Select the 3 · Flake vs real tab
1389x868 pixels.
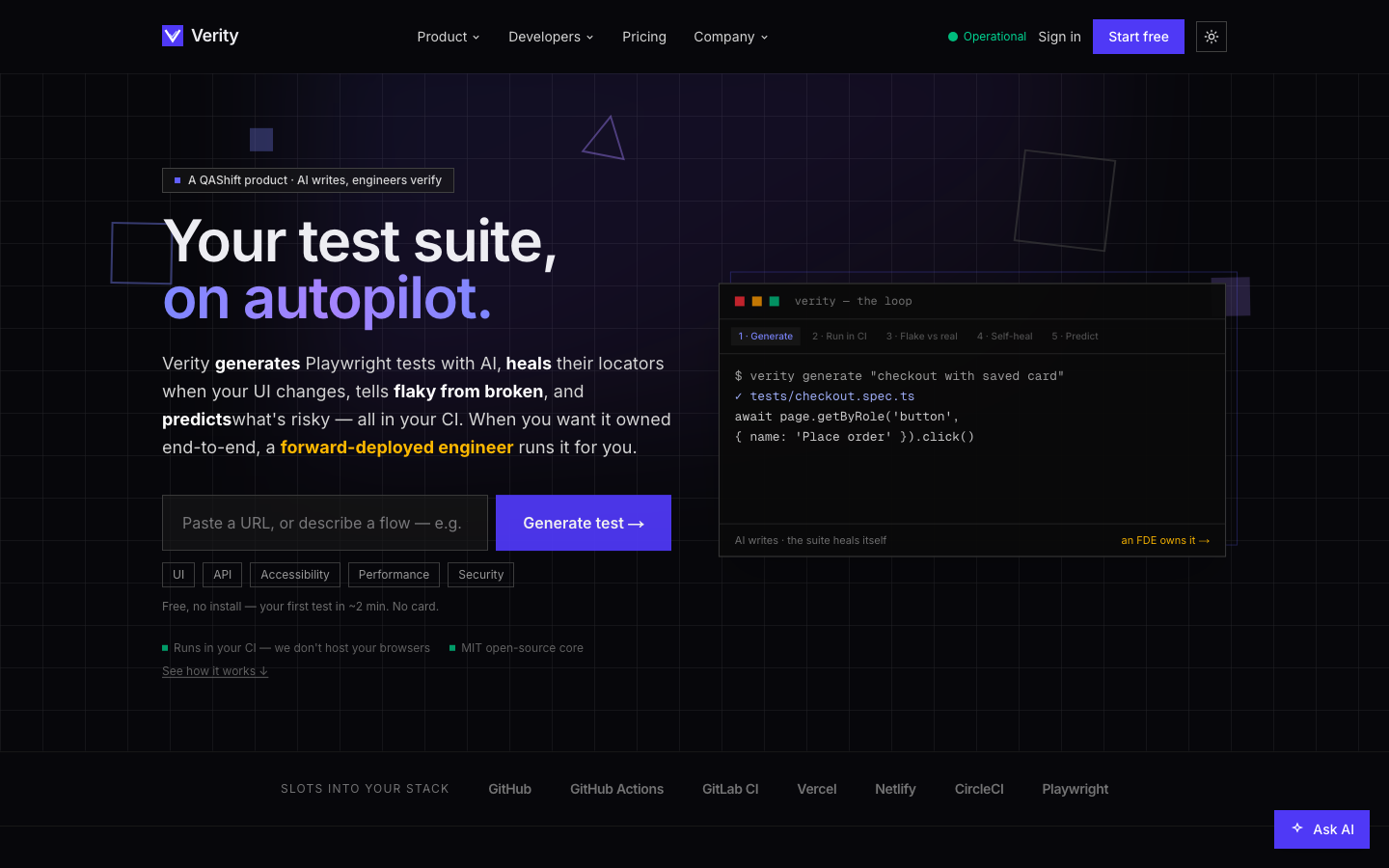pyautogui.click(x=922, y=337)
